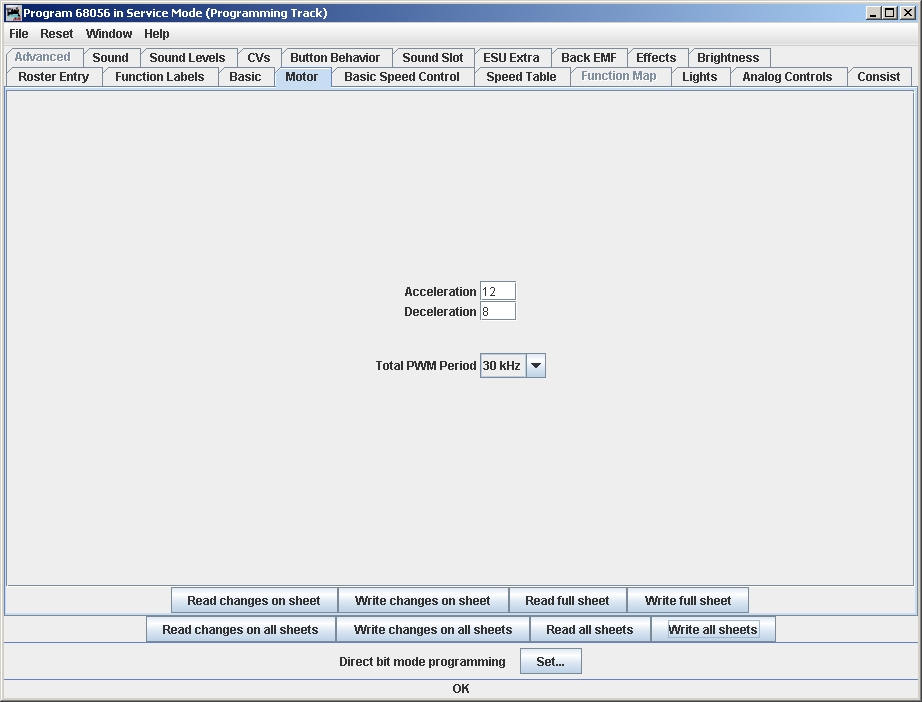Click Set... programming mode button
Viewport: 922px width, 702px height.
(550, 661)
